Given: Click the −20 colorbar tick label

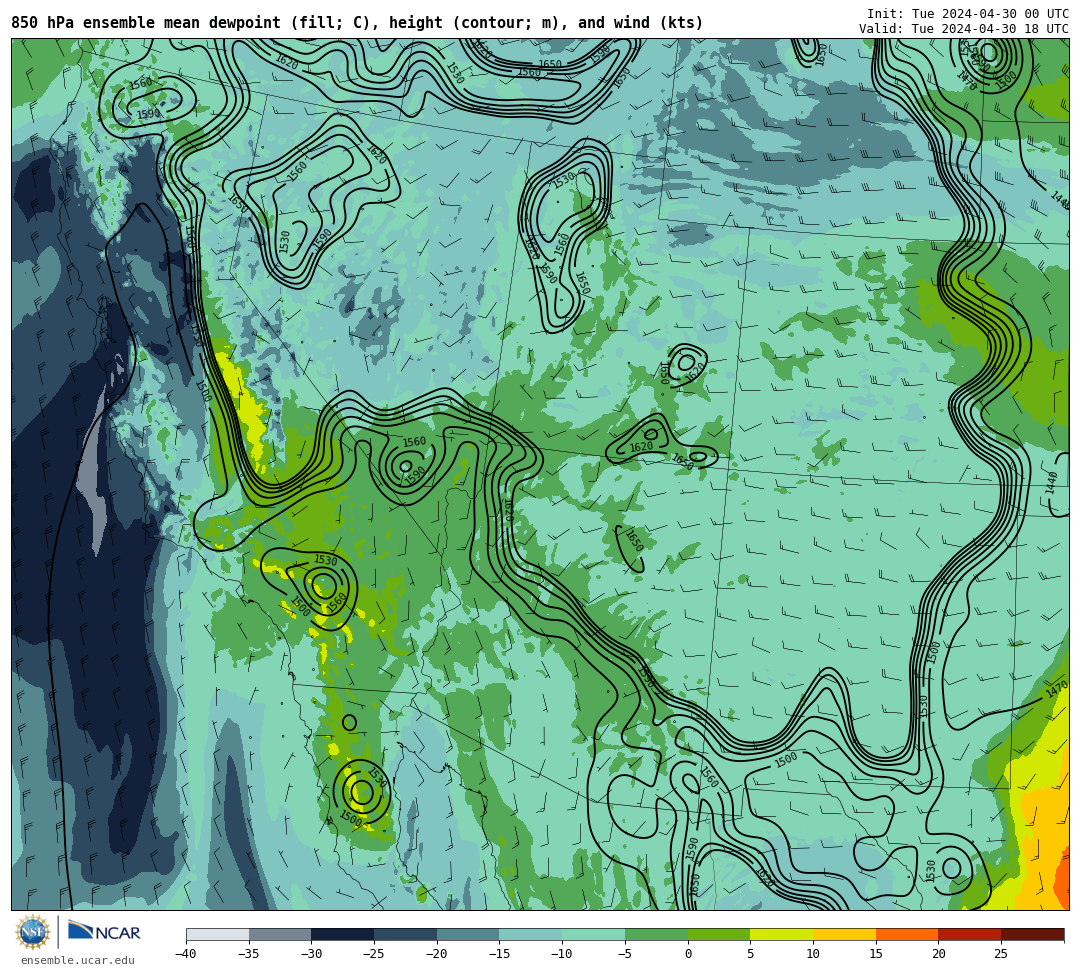Looking at the screenshot, I should pos(436,954).
